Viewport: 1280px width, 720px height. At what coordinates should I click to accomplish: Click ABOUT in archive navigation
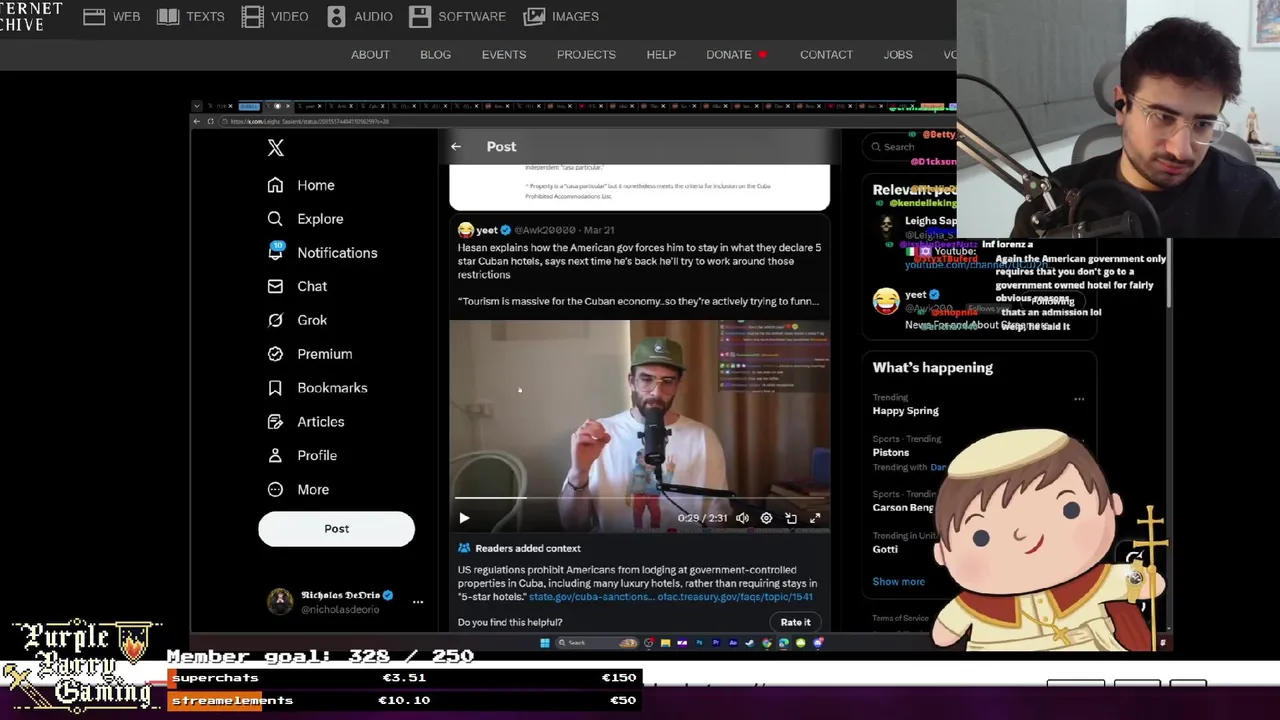pyautogui.click(x=370, y=55)
